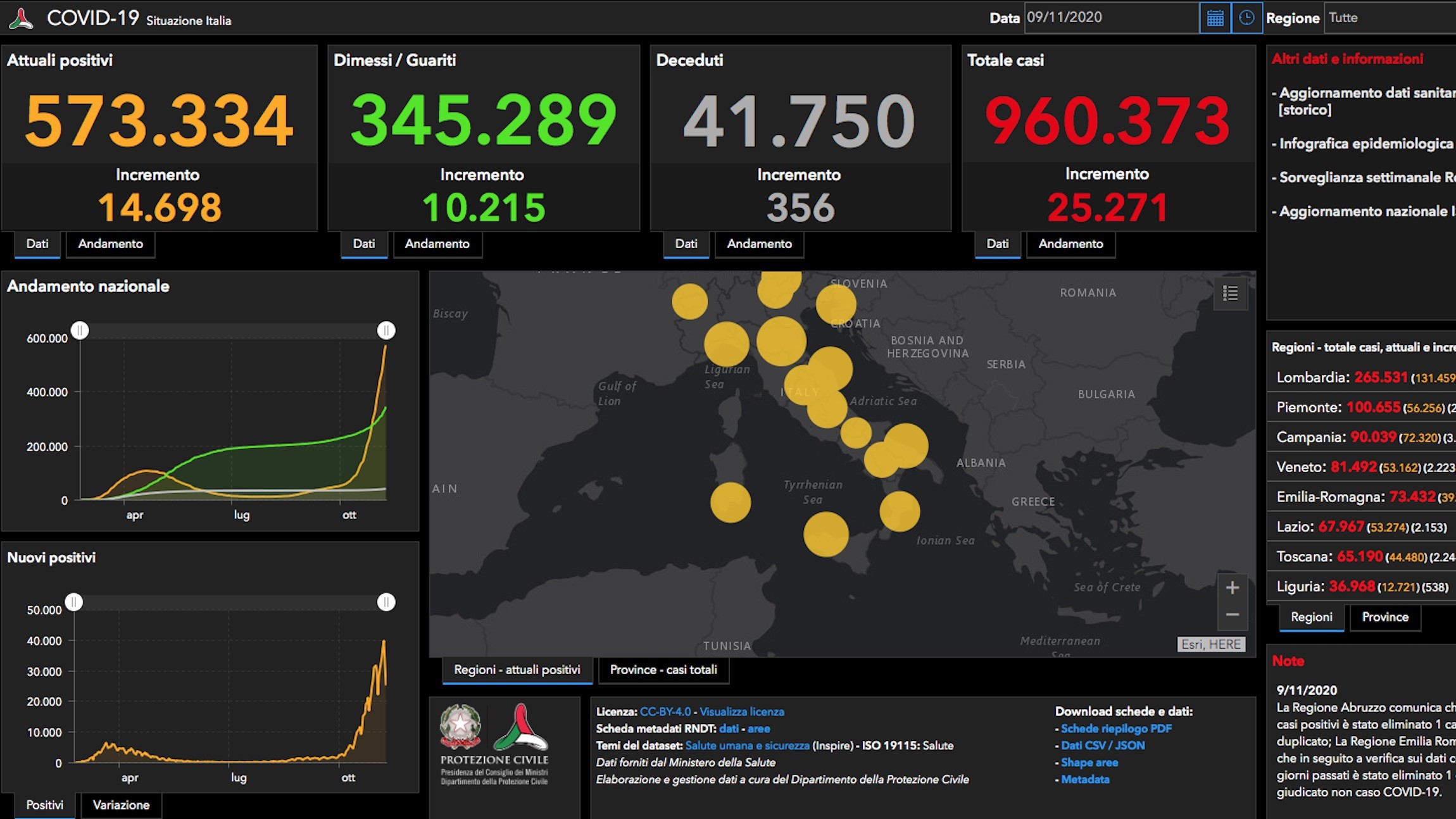The width and height of the screenshot is (1456, 819).
Task: Zoom in on the map with plus
Action: coord(1232,588)
